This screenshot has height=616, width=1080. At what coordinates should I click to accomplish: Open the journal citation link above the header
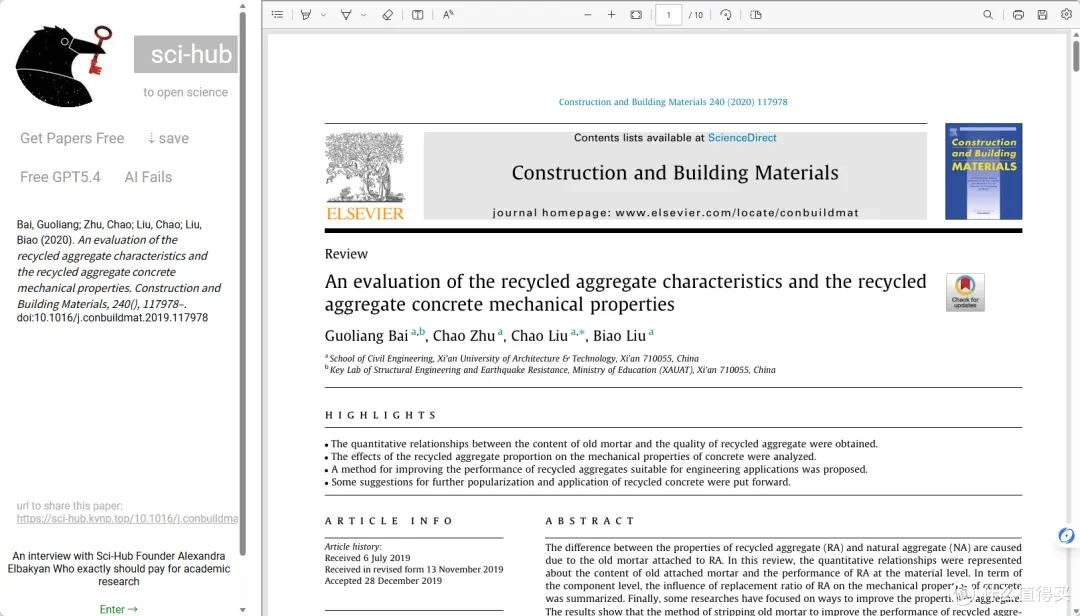[x=673, y=102]
